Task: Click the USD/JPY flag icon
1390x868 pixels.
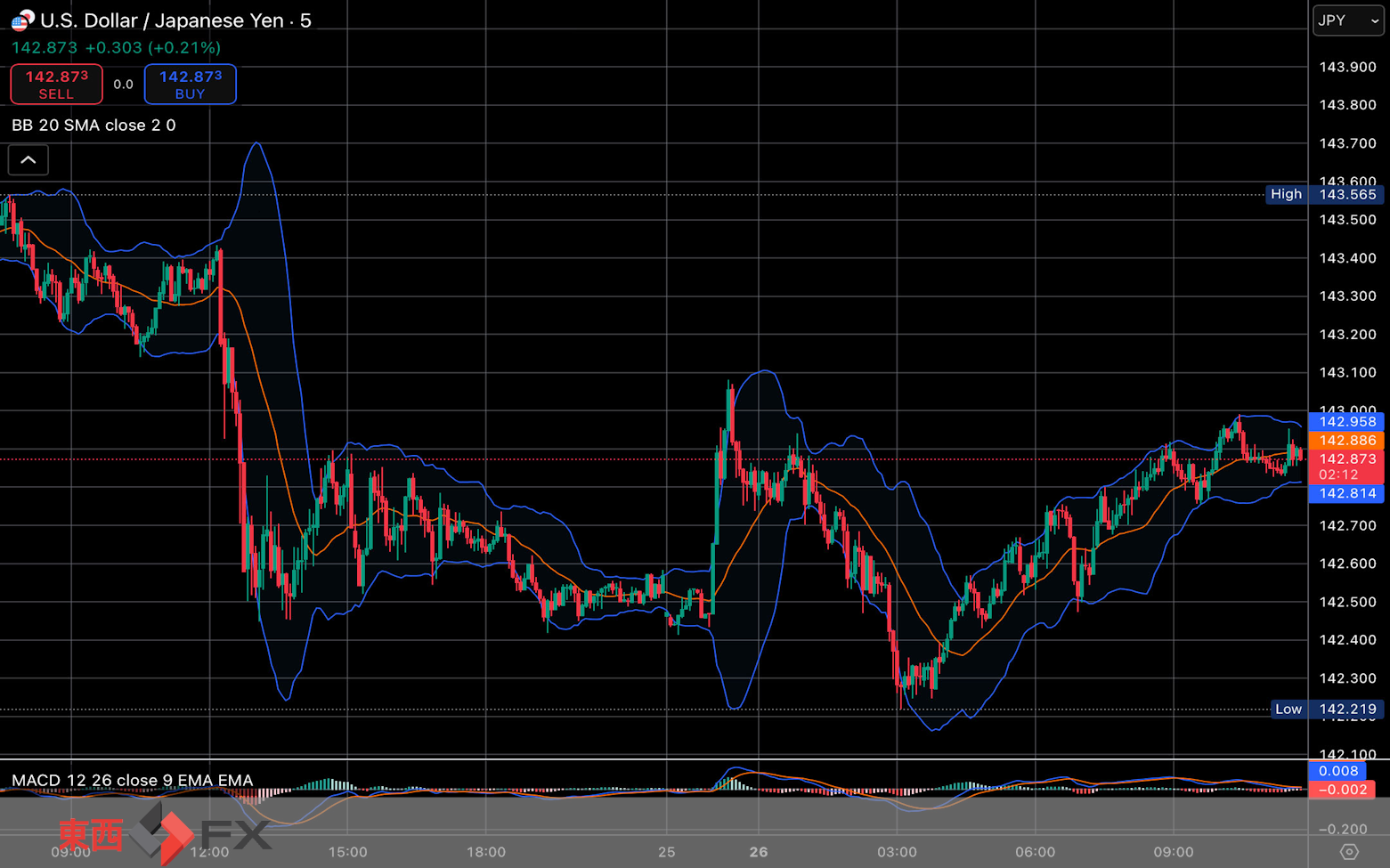Action: coord(22,20)
